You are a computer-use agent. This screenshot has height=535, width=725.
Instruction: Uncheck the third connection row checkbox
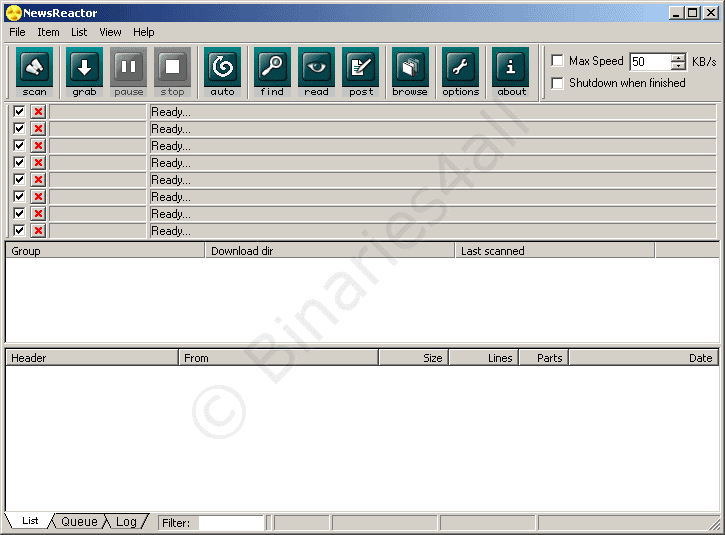point(19,145)
